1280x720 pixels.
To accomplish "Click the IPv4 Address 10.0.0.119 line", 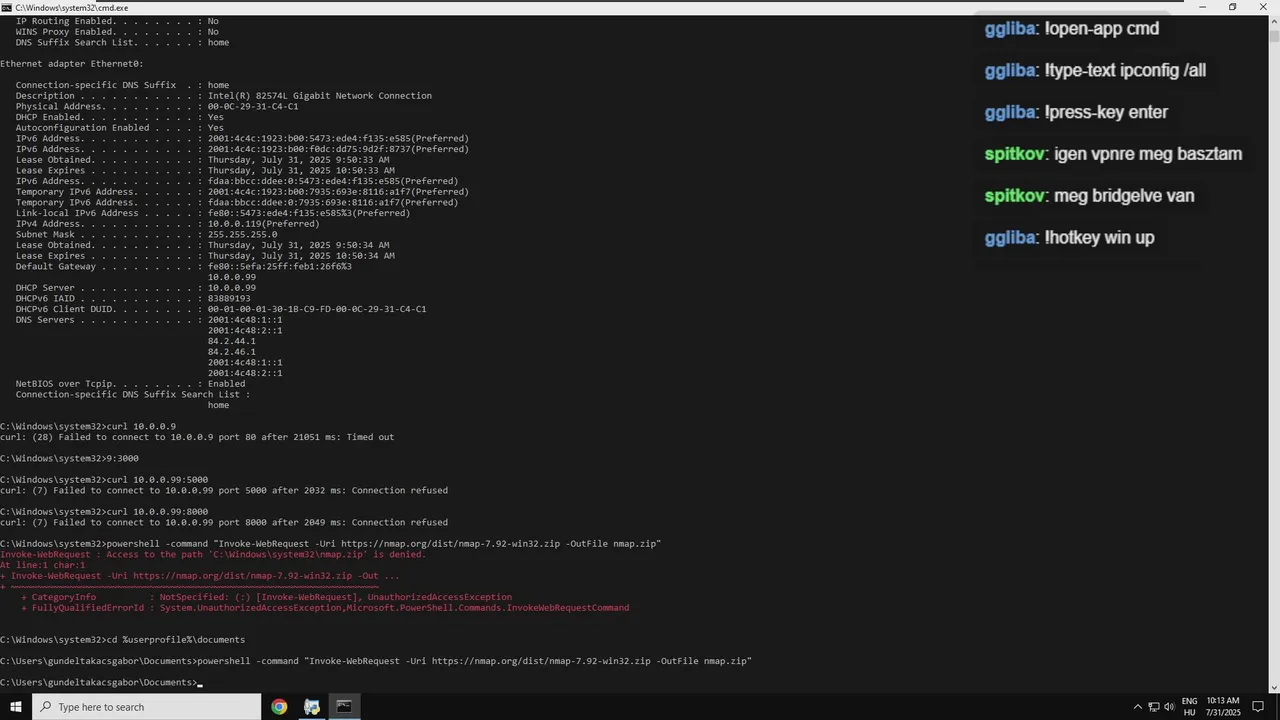I will click(x=168, y=224).
